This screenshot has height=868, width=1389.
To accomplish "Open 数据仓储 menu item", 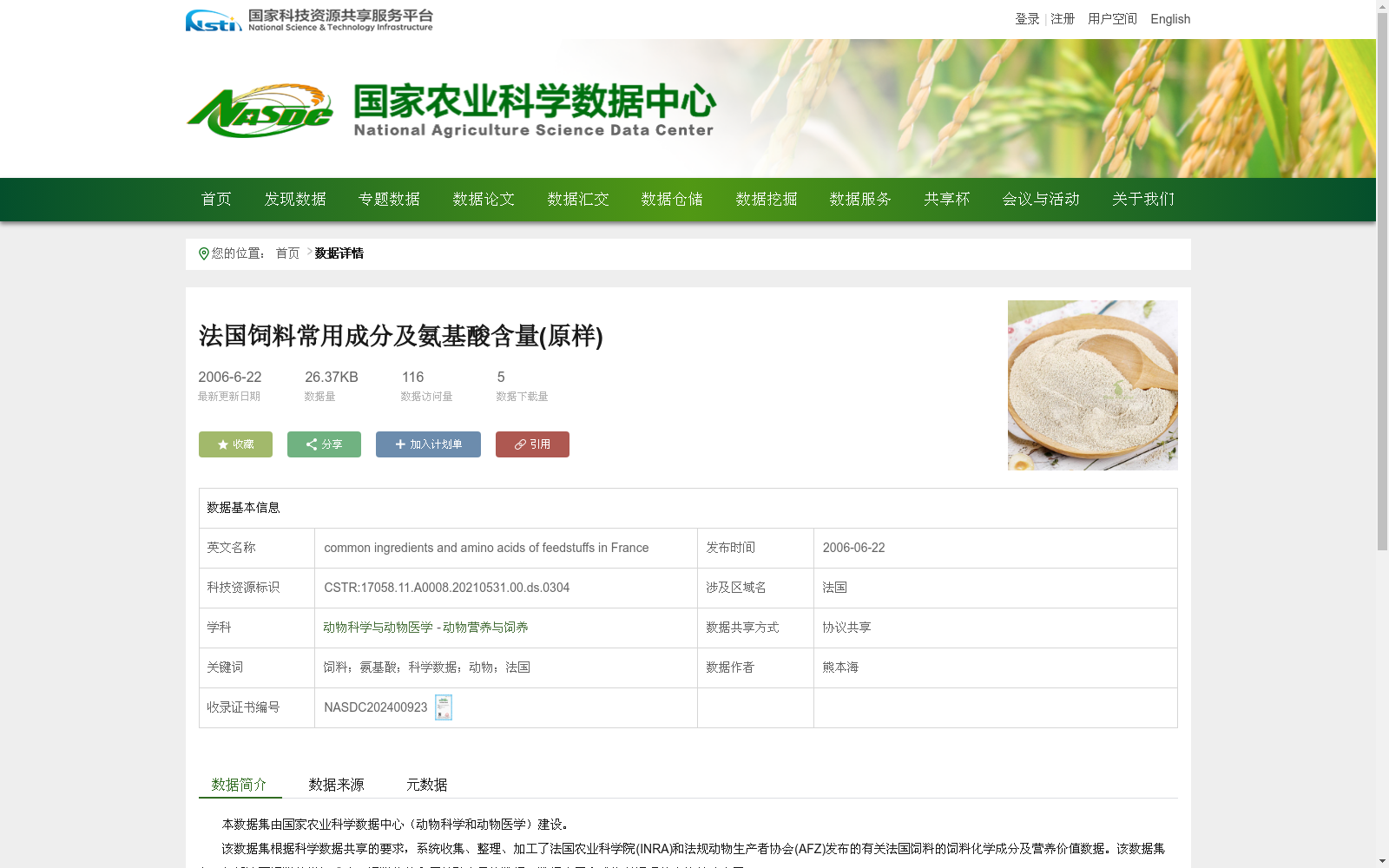I will tap(672, 200).
